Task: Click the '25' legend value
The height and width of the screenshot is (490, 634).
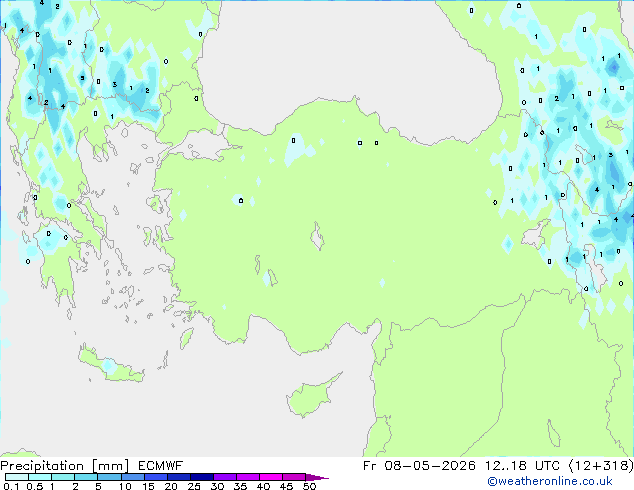Action: point(194,486)
